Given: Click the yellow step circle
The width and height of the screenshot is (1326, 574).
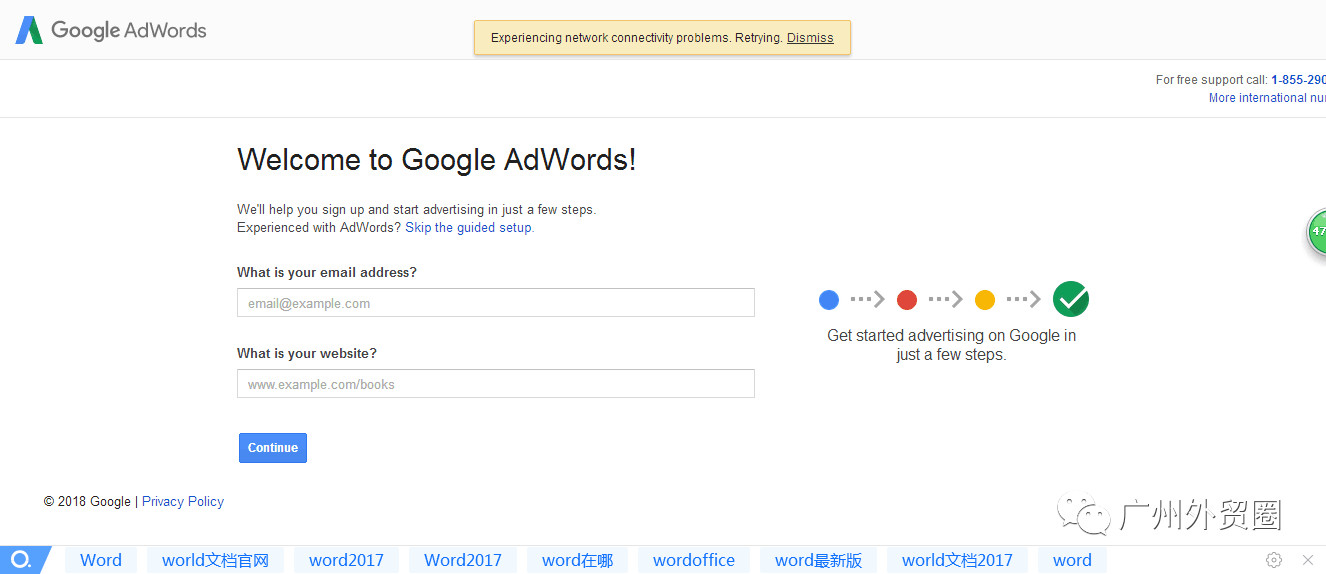Looking at the screenshot, I should pos(985,299).
